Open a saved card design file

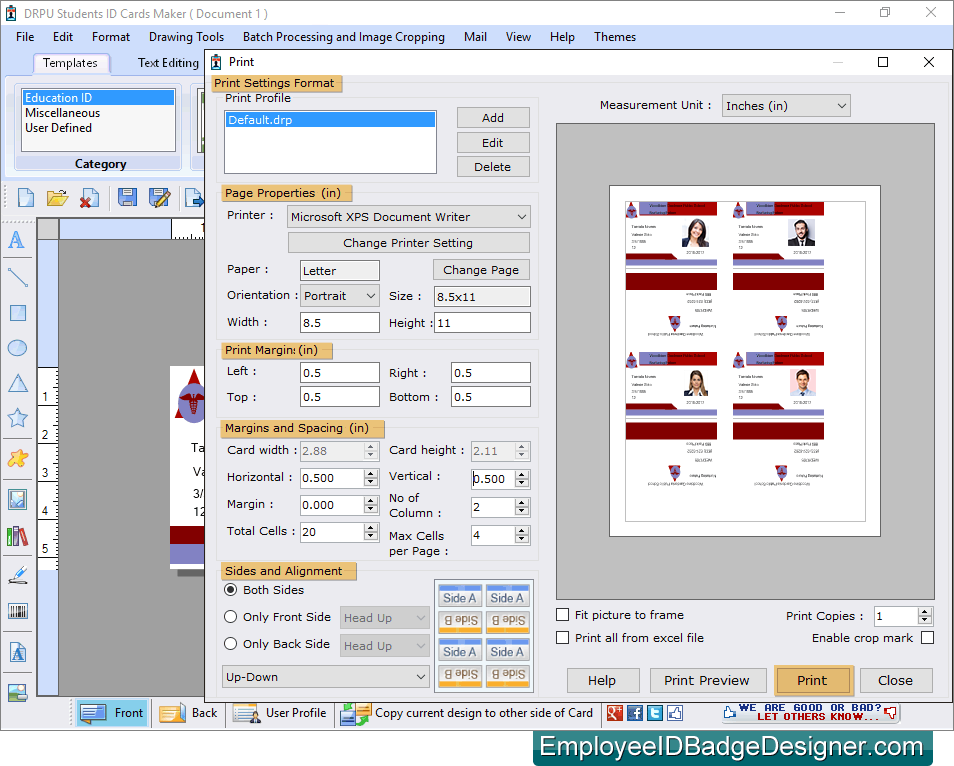coord(57,198)
